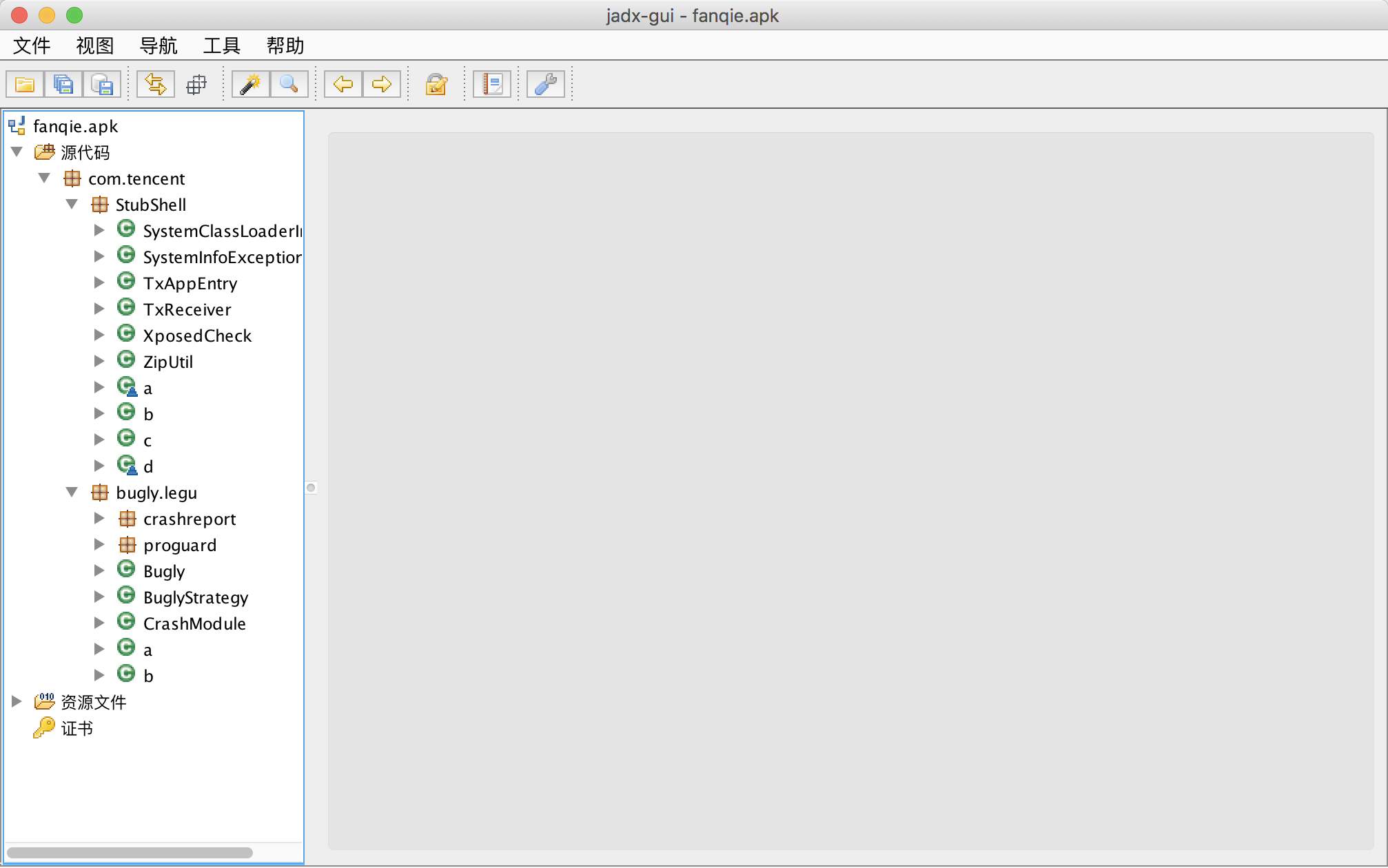Screen dimensions: 1388x868
Task: Select the proguard package label
Action: tap(180, 545)
